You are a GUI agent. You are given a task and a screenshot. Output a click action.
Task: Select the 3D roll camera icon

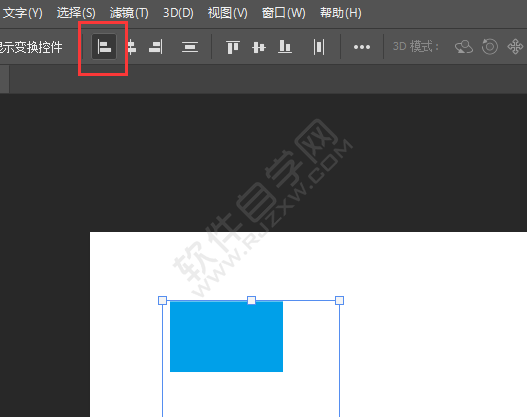[490, 46]
